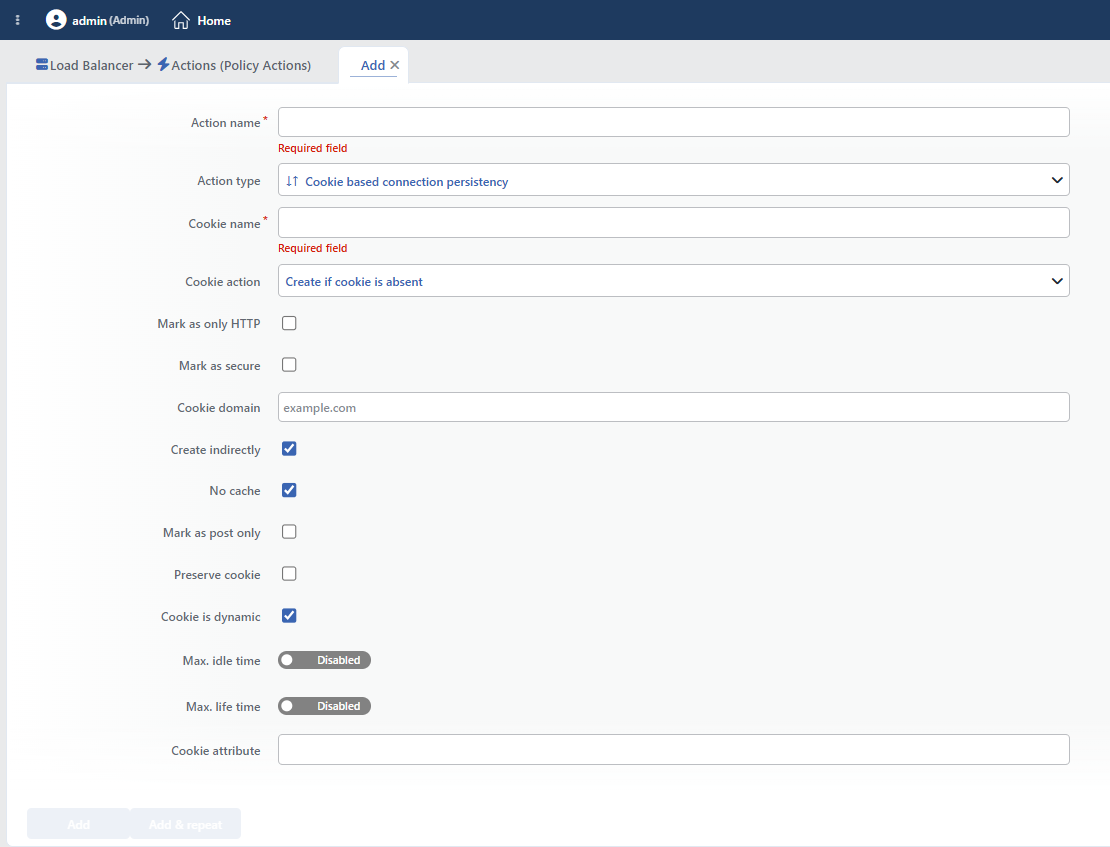Click into the Cookie name field
This screenshot has height=847, width=1110.
673,222
